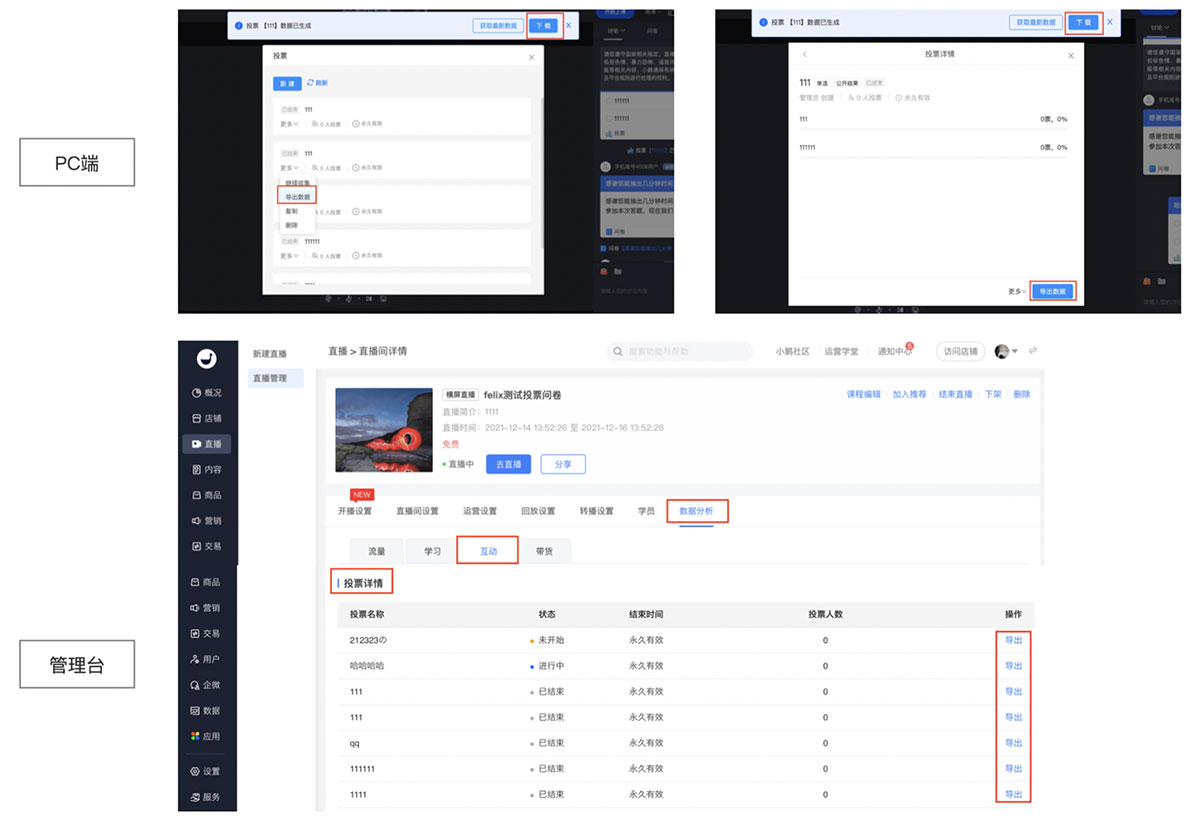Screen dimensions: 1200x831
Task: Select the 互动 sub-tab
Action: pyautogui.click(x=487, y=551)
